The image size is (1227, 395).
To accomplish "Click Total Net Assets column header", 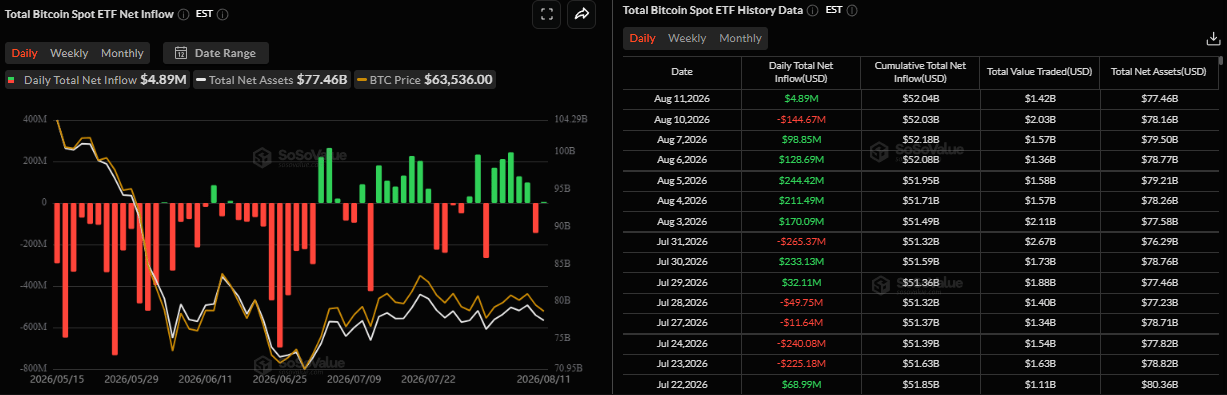I will 1159,72.
